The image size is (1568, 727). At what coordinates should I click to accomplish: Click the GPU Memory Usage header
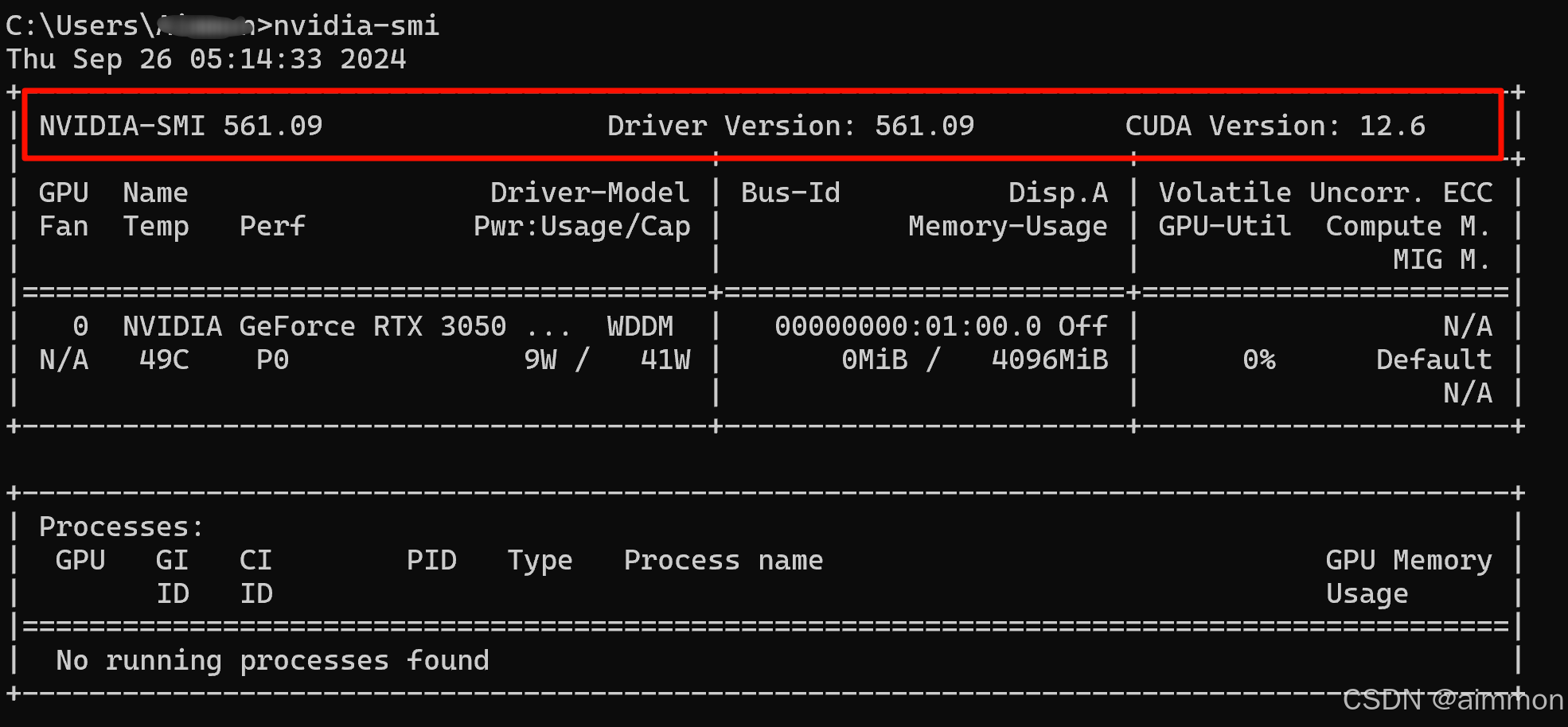point(1409,577)
